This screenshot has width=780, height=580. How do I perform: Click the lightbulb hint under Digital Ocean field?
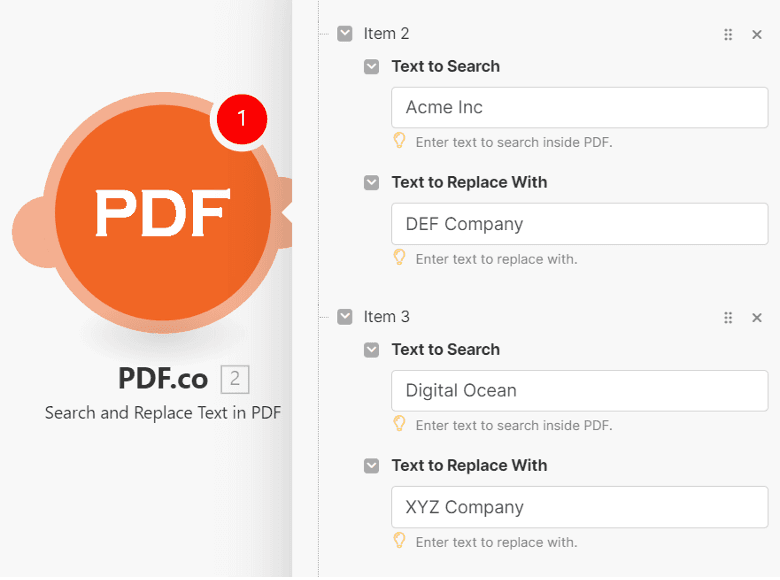(x=400, y=424)
